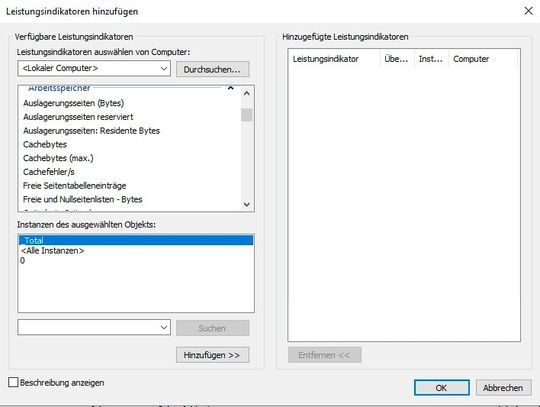The height and width of the screenshot is (407, 540).
Task: Open the instance search combo box
Action: [x=94, y=327]
